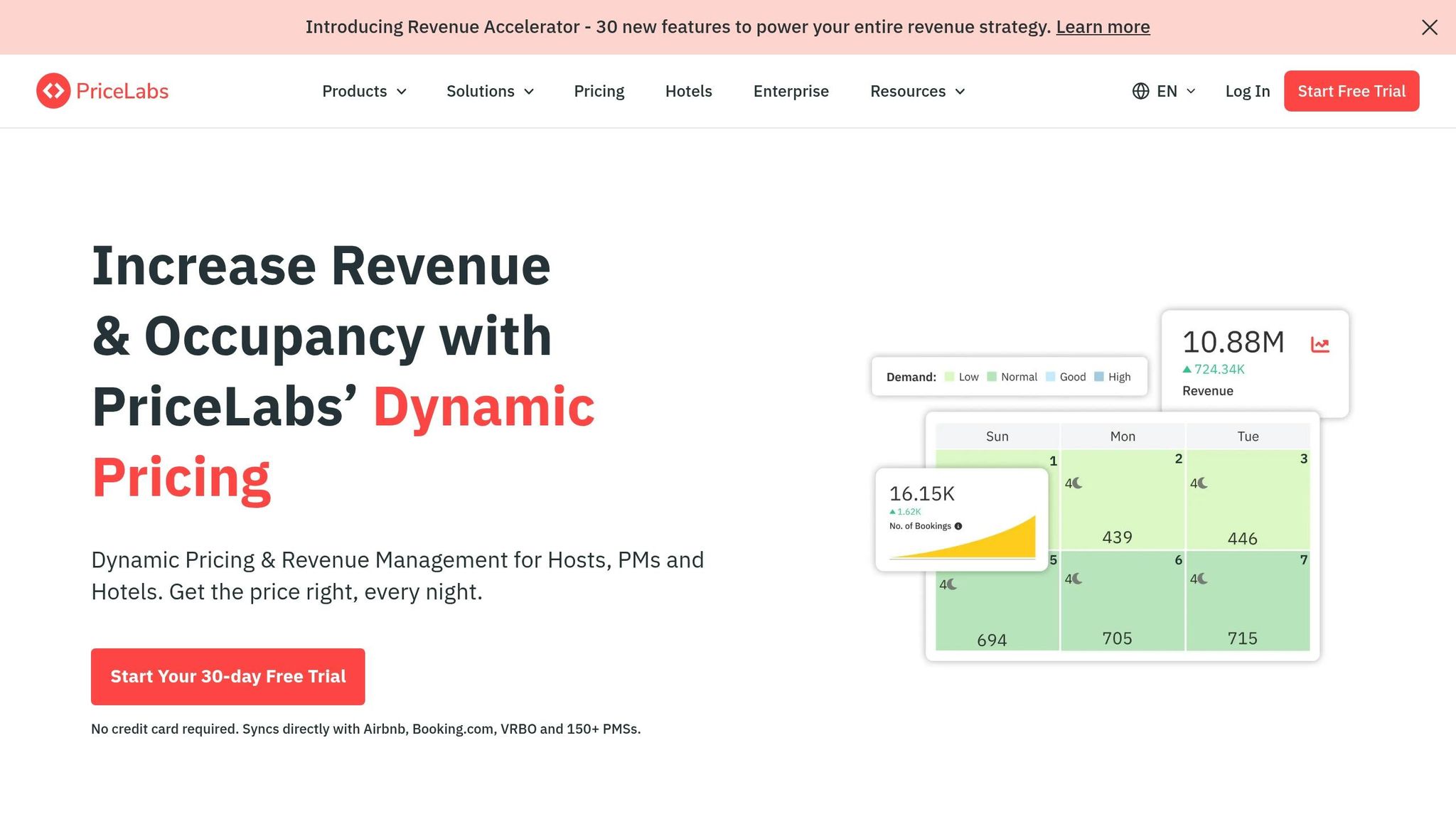This screenshot has height=819, width=1456.
Task: Click the Learn more banner link
Action: click(x=1103, y=27)
